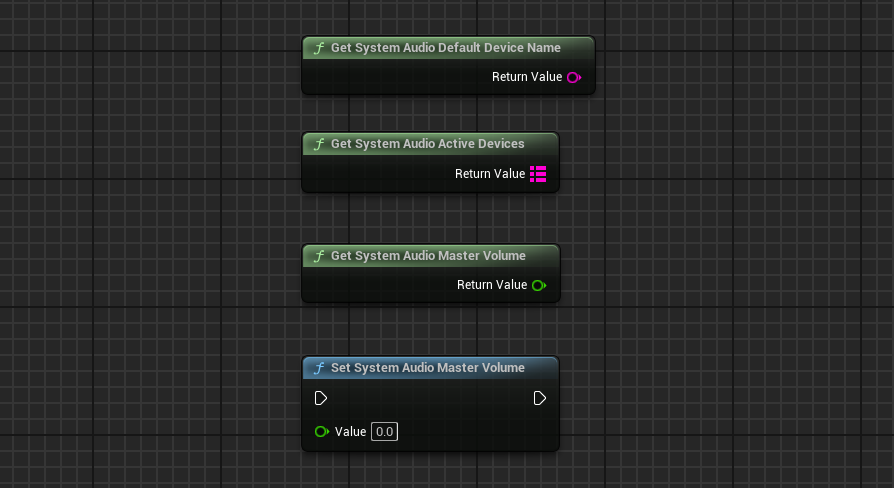The height and width of the screenshot is (488, 894).
Task: Click function icon on Get System Audio Active Devices
Action: click(x=319, y=144)
